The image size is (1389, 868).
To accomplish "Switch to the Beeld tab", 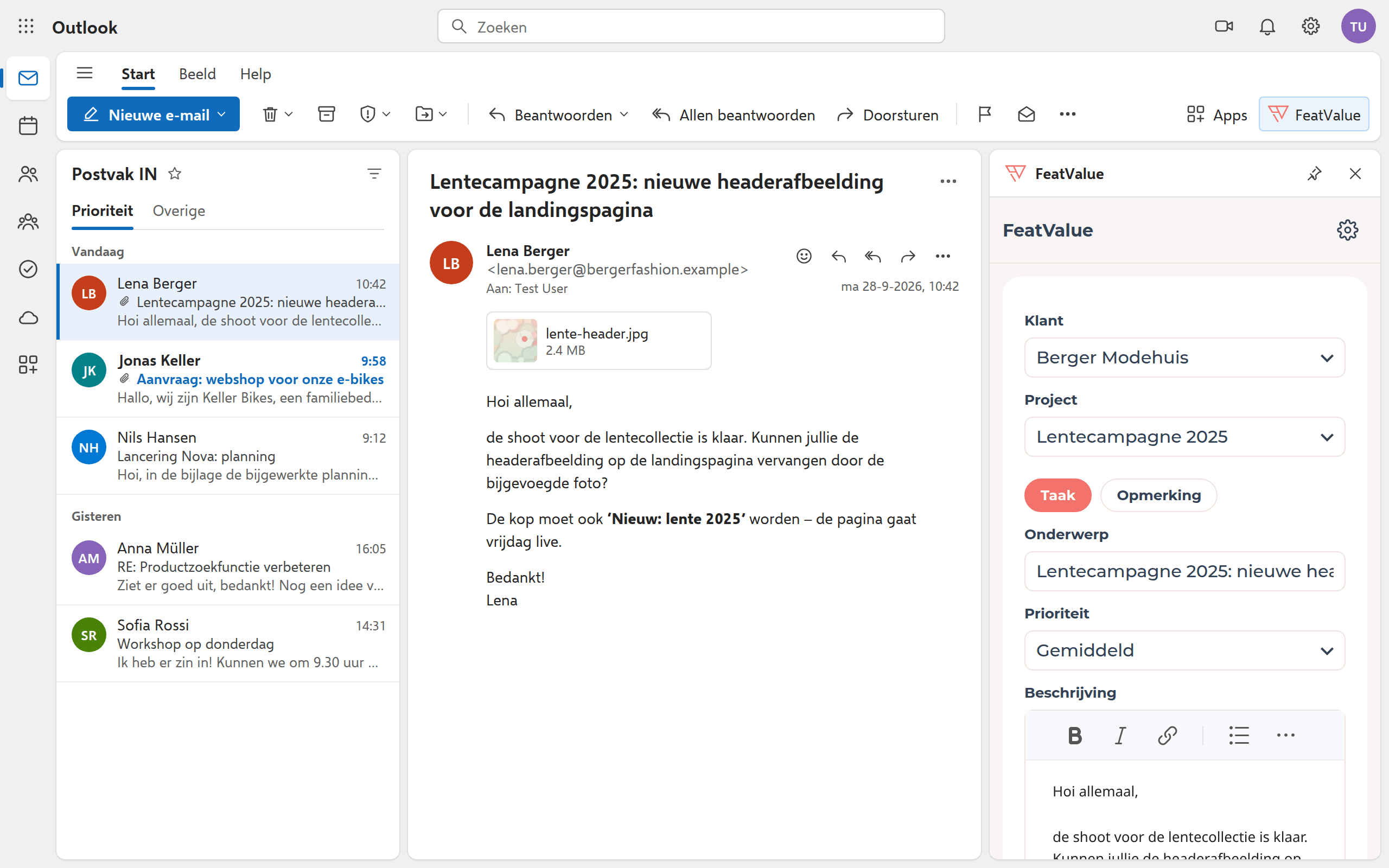I will click(197, 74).
